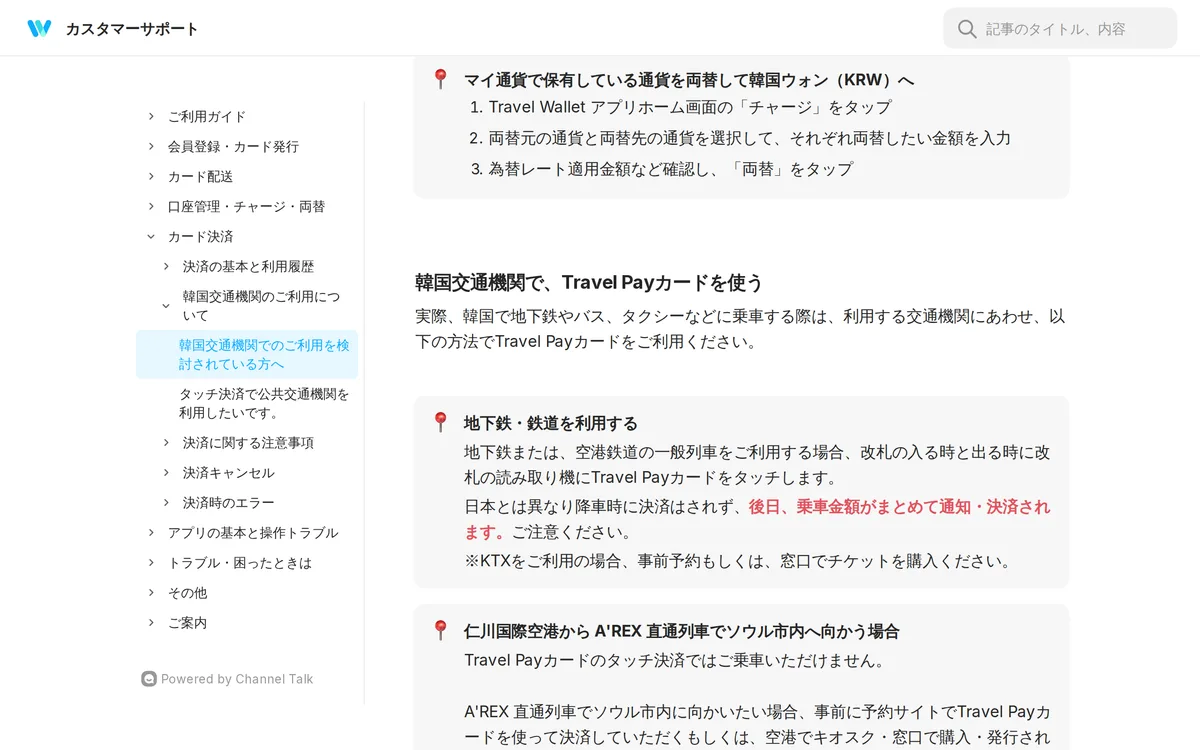1200x750 pixels.
Task: Expand the アプリの基本と操作トラブル chevron
Action: pos(151,532)
